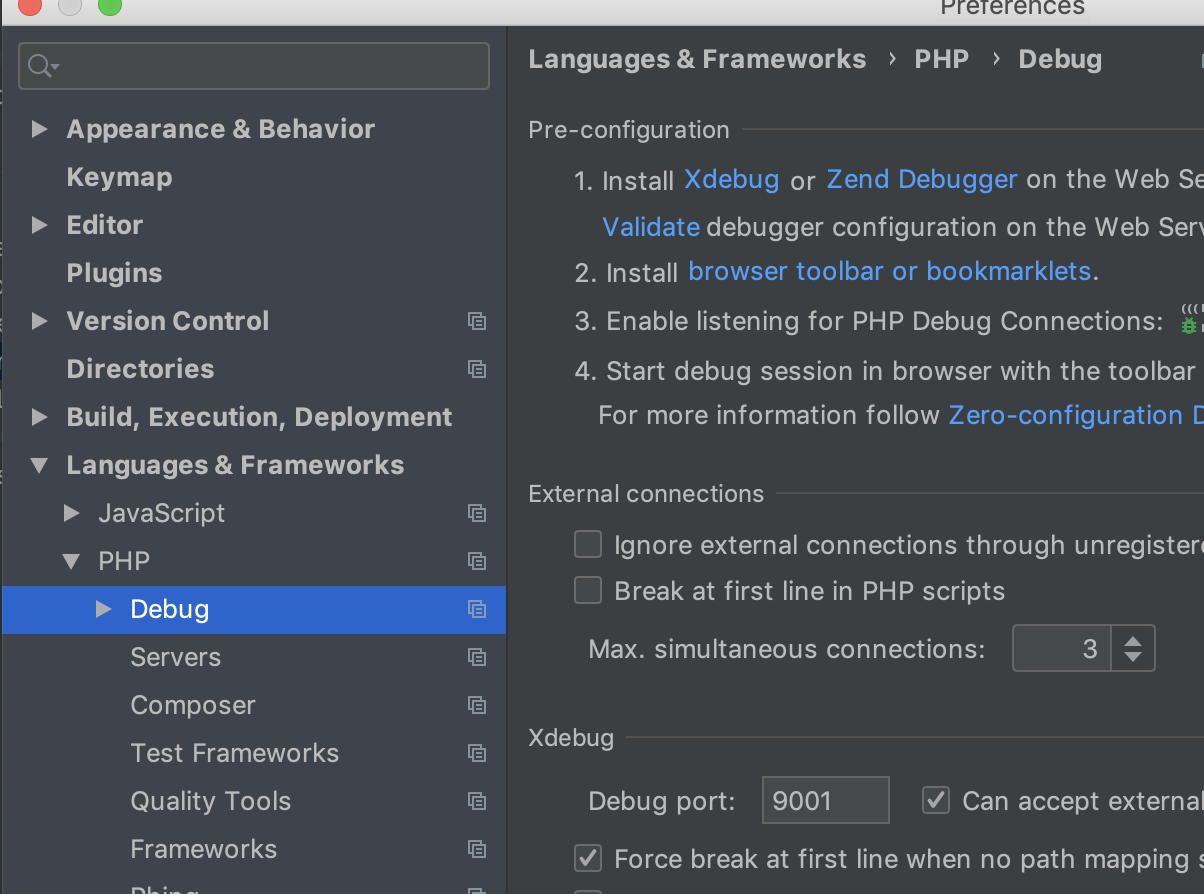
Task: Toggle Ignore external connections checkbox
Action: point(588,544)
